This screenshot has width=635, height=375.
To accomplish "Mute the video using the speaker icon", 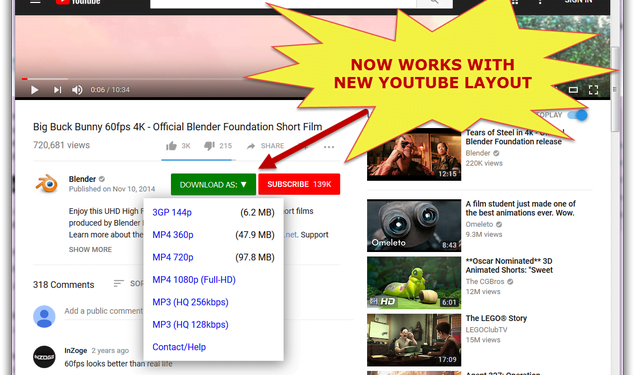I will tap(77, 89).
